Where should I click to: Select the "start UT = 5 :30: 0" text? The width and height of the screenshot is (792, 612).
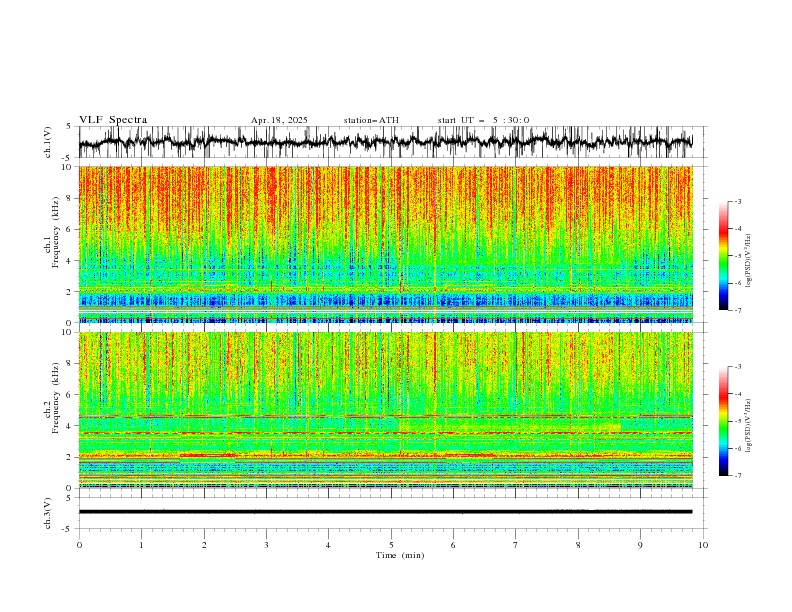coord(483,120)
